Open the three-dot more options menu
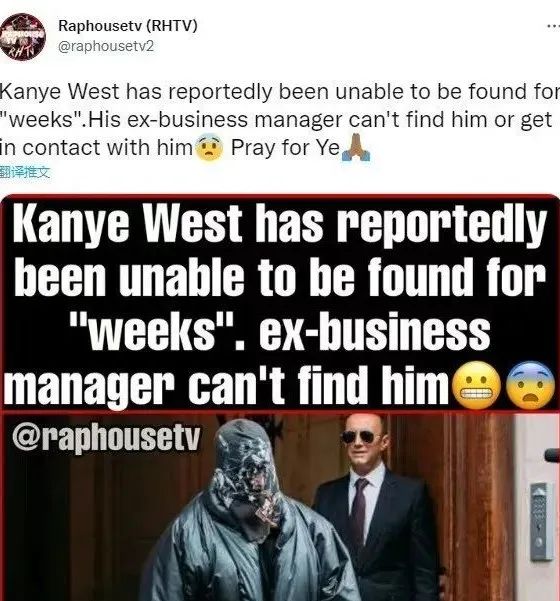This screenshot has width=560, height=601. (553, 26)
